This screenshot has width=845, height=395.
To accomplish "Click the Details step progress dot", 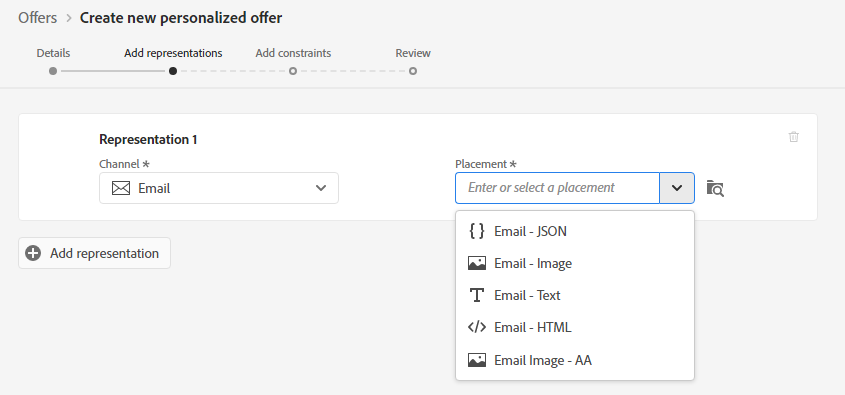I will pos(53,71).
